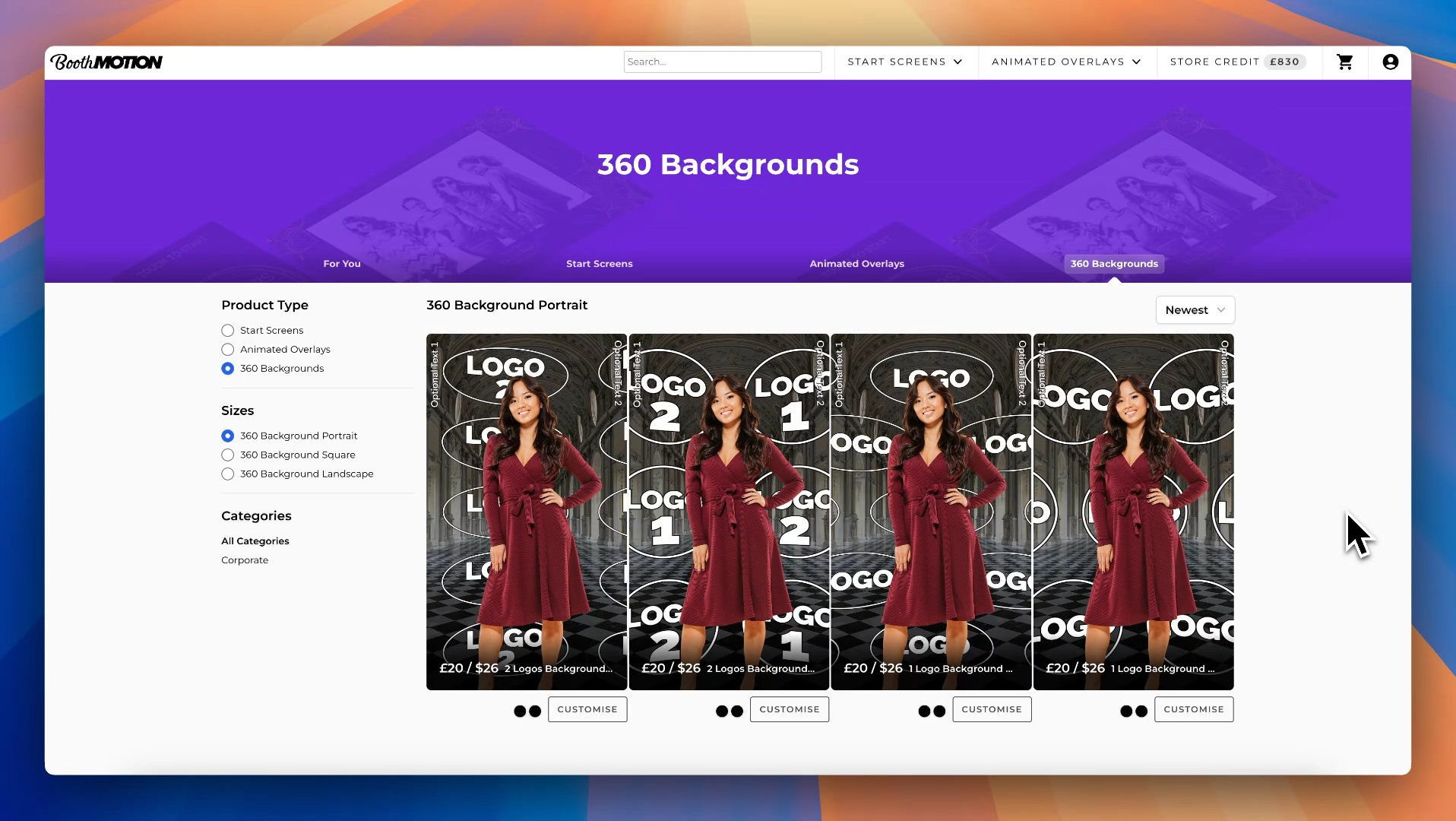Viewport: 1456px width, 821px height.
Task: Switch to the For You tab
Action: [x=341, y=264]
